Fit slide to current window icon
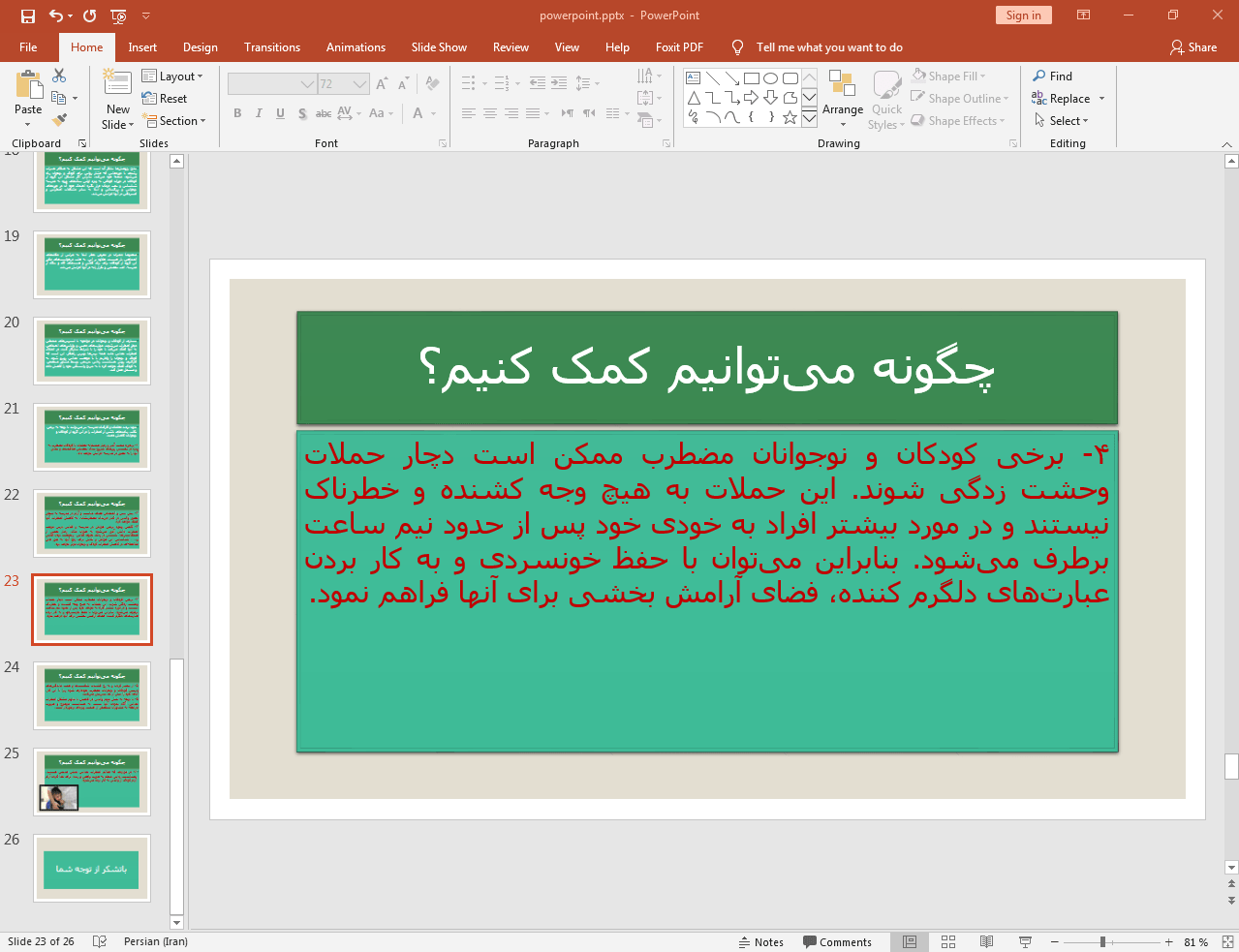Image resolution: width=1239 pixels, height=952 pixels. 1227,941
